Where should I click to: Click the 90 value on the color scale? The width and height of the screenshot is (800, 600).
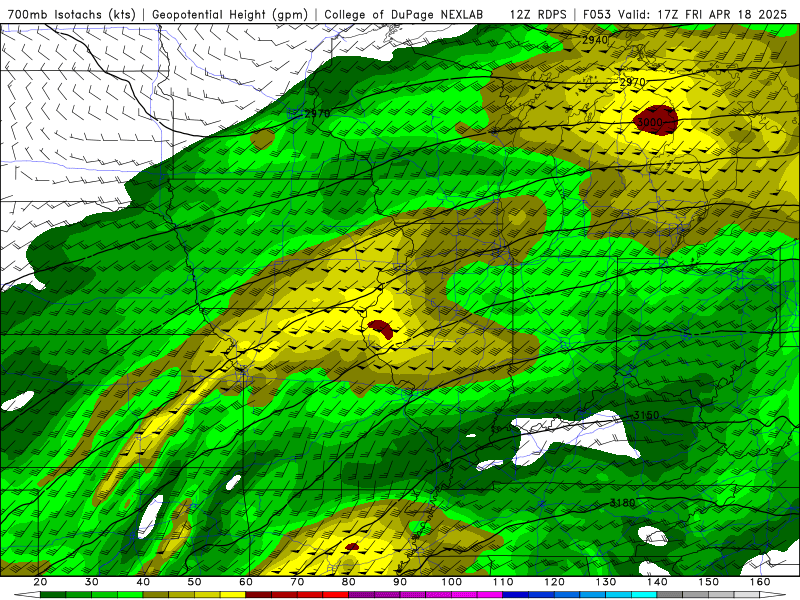[x=400, y=582]
